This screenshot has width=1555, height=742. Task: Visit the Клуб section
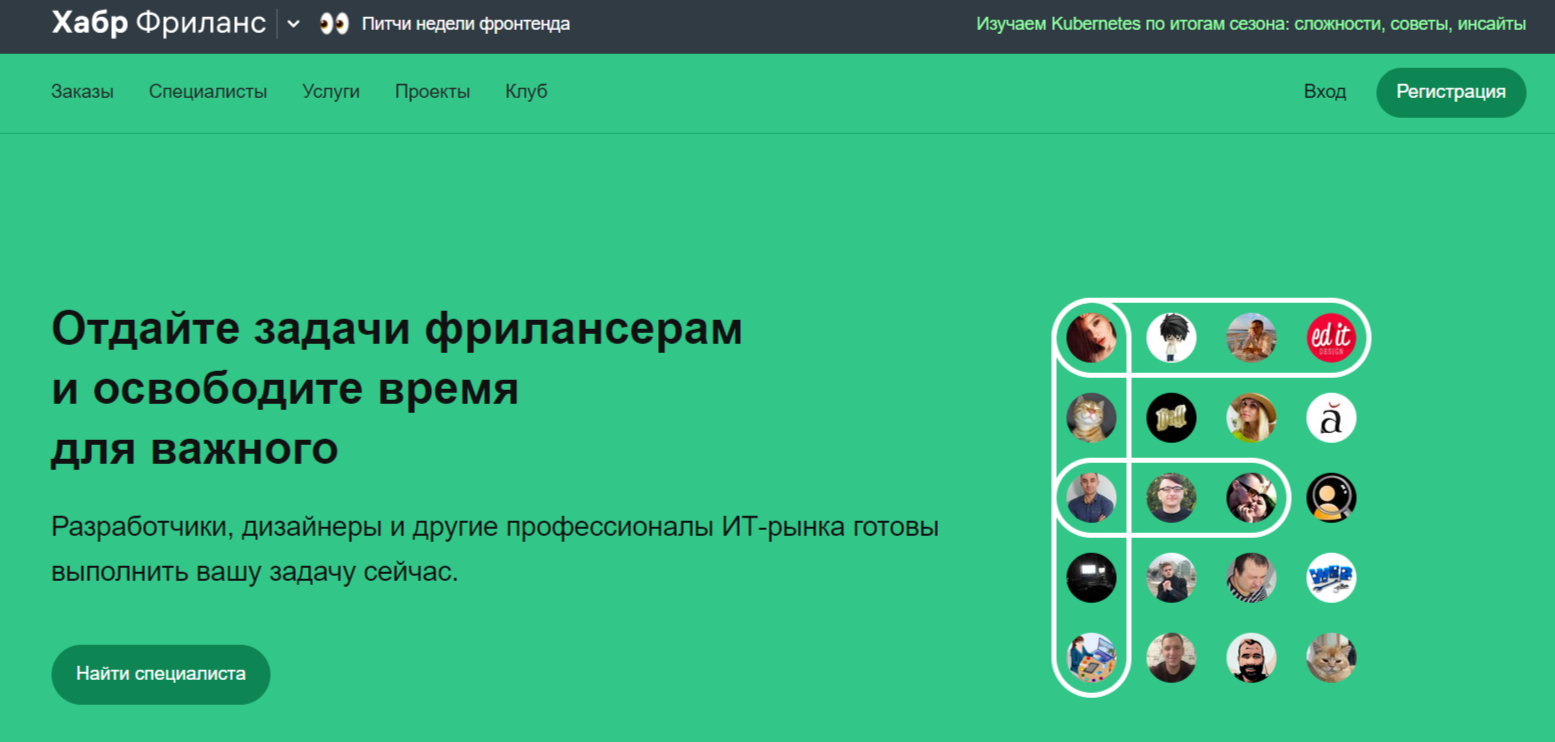[526, 91]
